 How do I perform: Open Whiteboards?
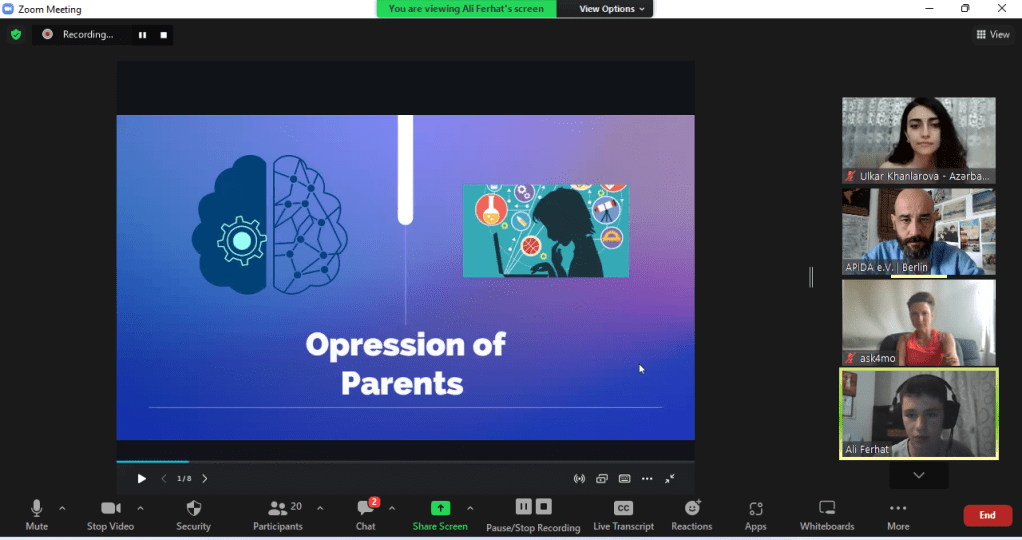(827, 514)
